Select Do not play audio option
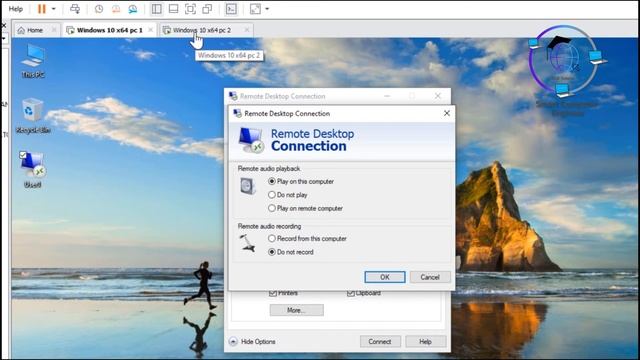 click(x=288, y=195)
